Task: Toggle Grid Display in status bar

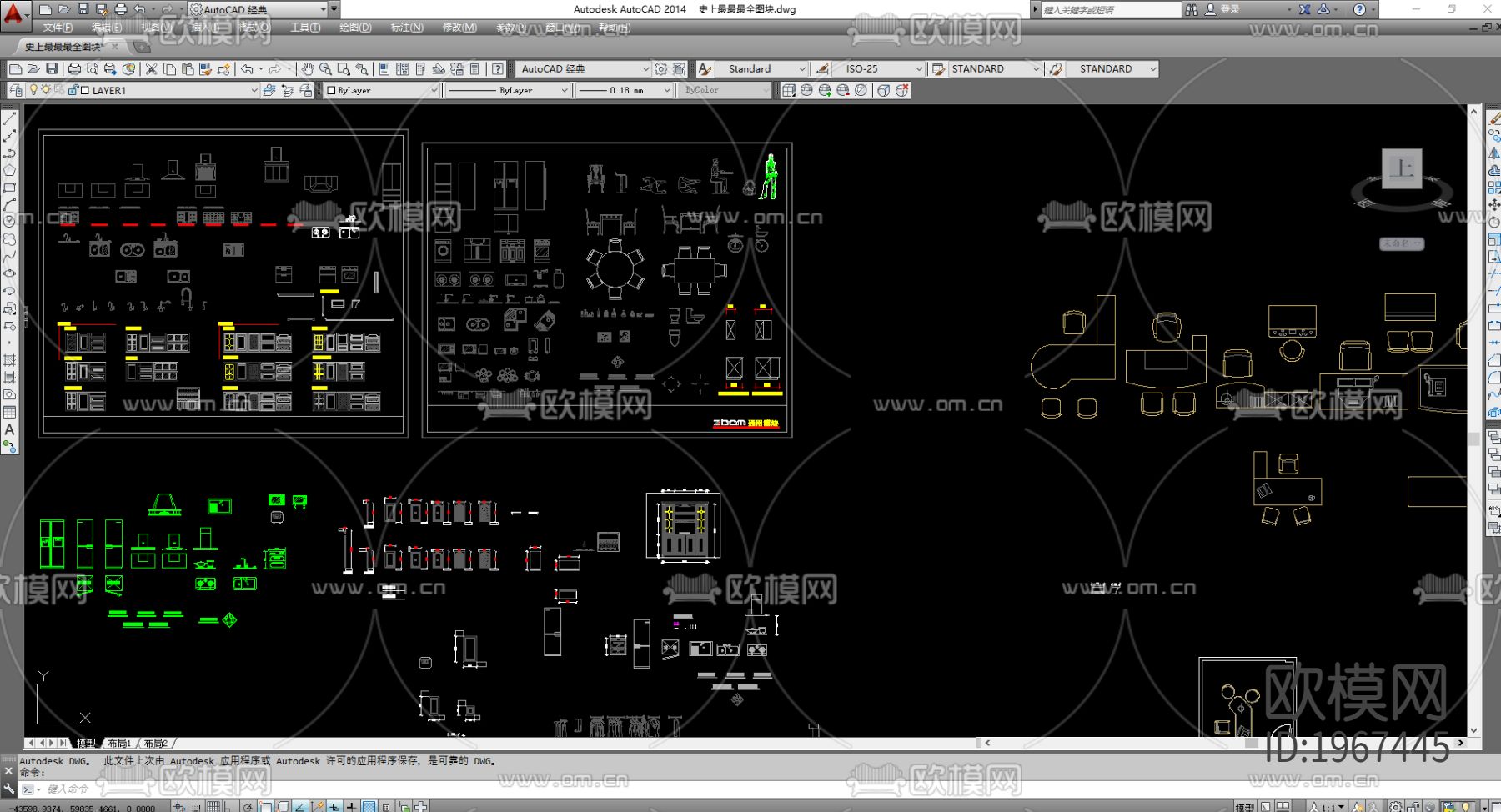Action: (214, 806)
